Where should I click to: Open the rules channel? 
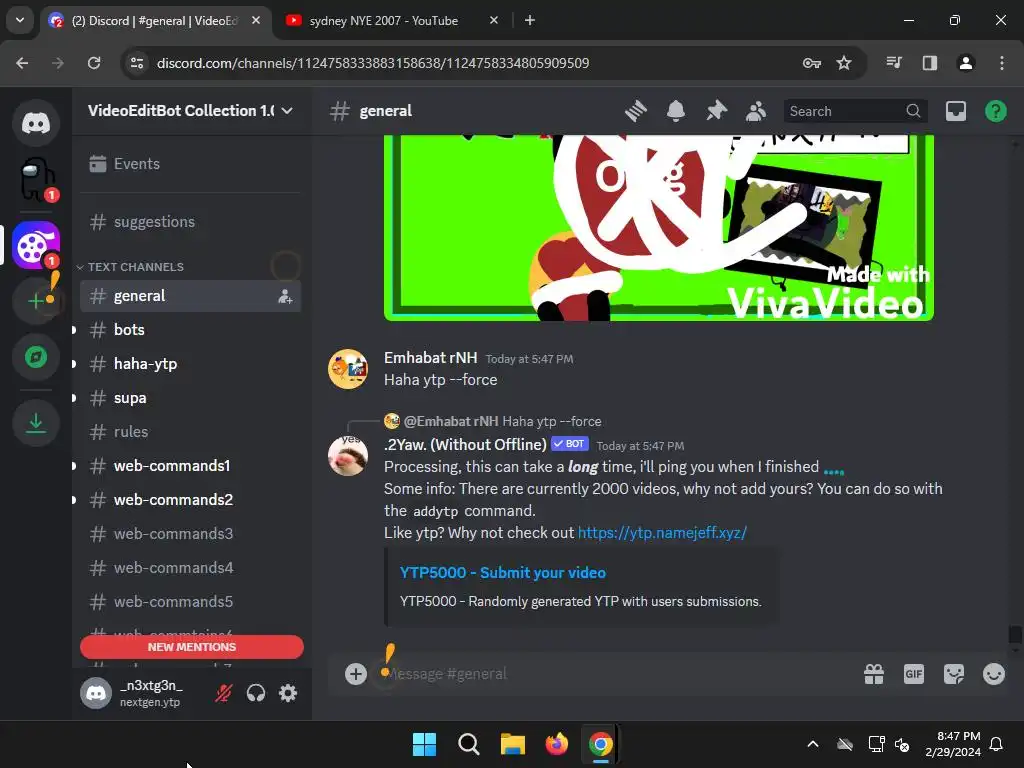(190, 432)
